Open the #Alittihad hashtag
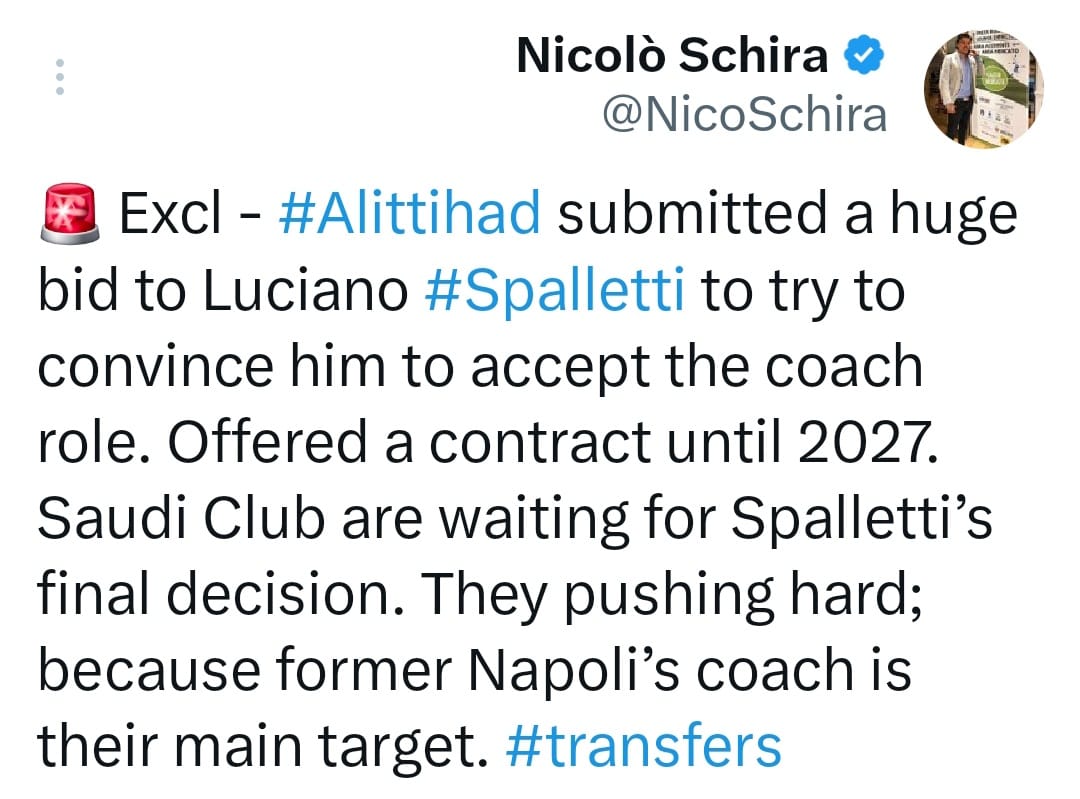1080x799 pixels. point(410,214)
